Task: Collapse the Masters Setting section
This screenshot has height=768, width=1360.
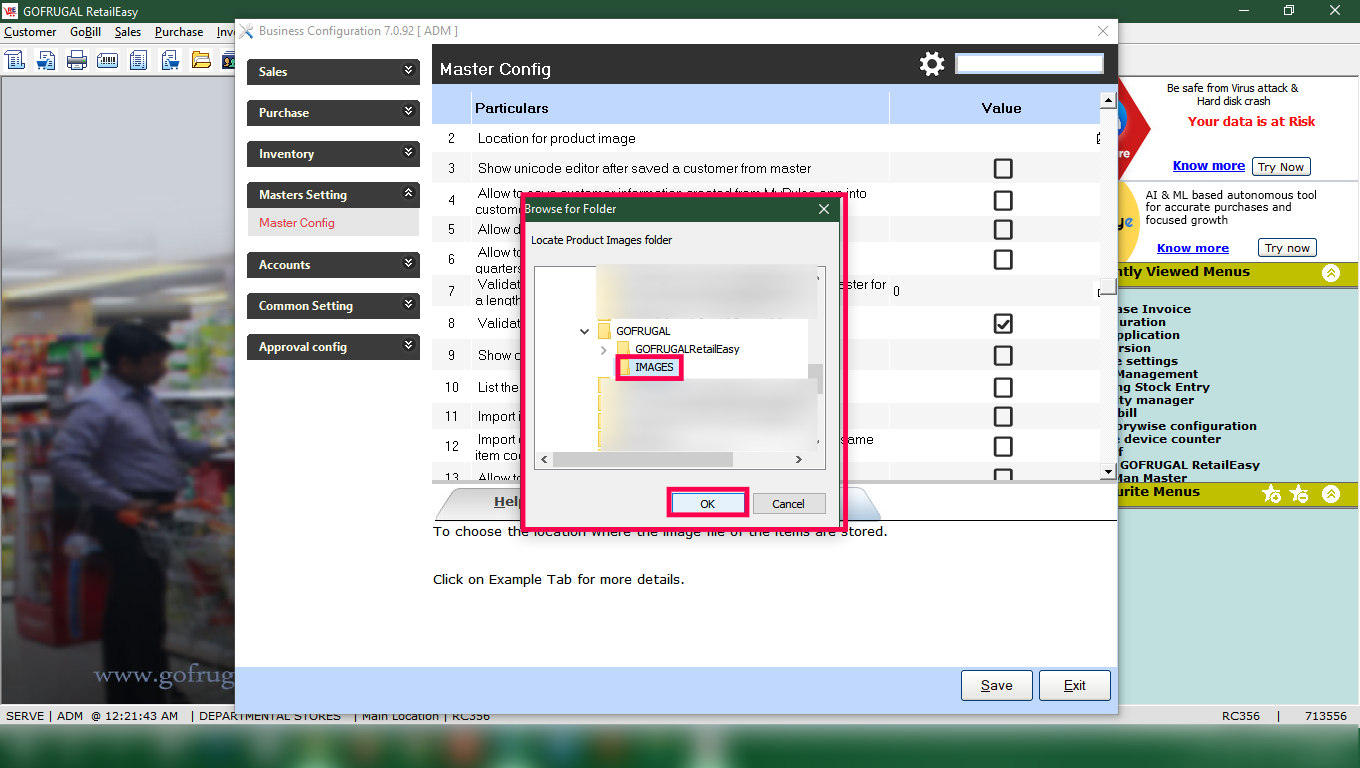Action: point(333,195)
